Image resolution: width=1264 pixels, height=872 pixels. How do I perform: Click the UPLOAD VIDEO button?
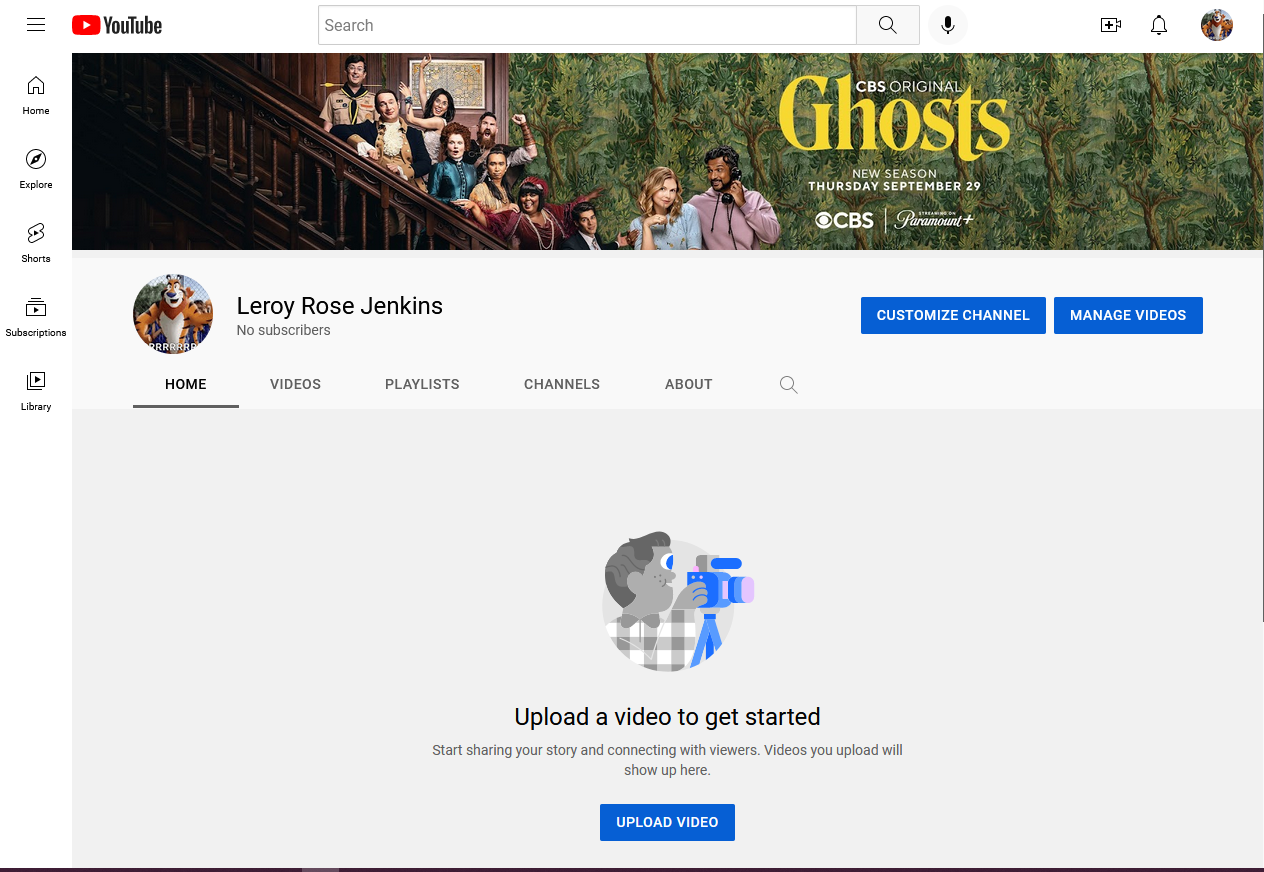[667, 822]
